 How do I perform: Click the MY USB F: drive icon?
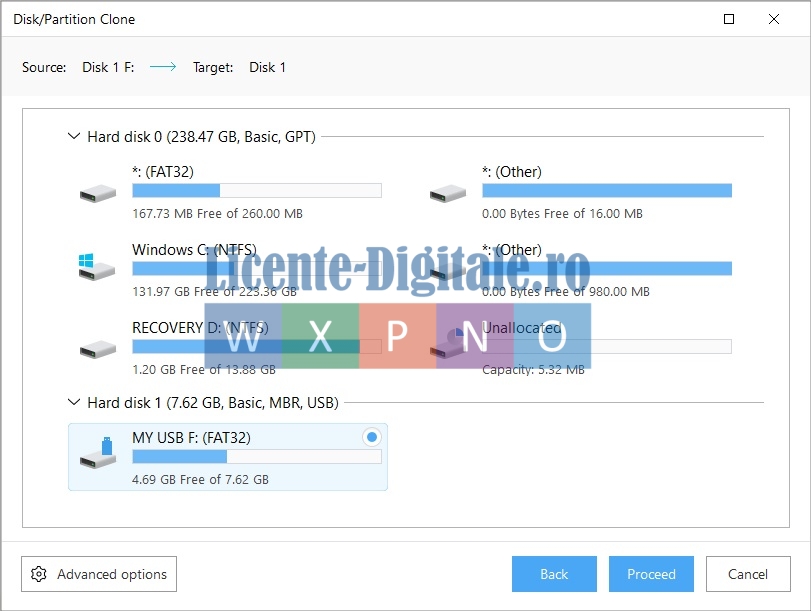click(x=98, y=453)
